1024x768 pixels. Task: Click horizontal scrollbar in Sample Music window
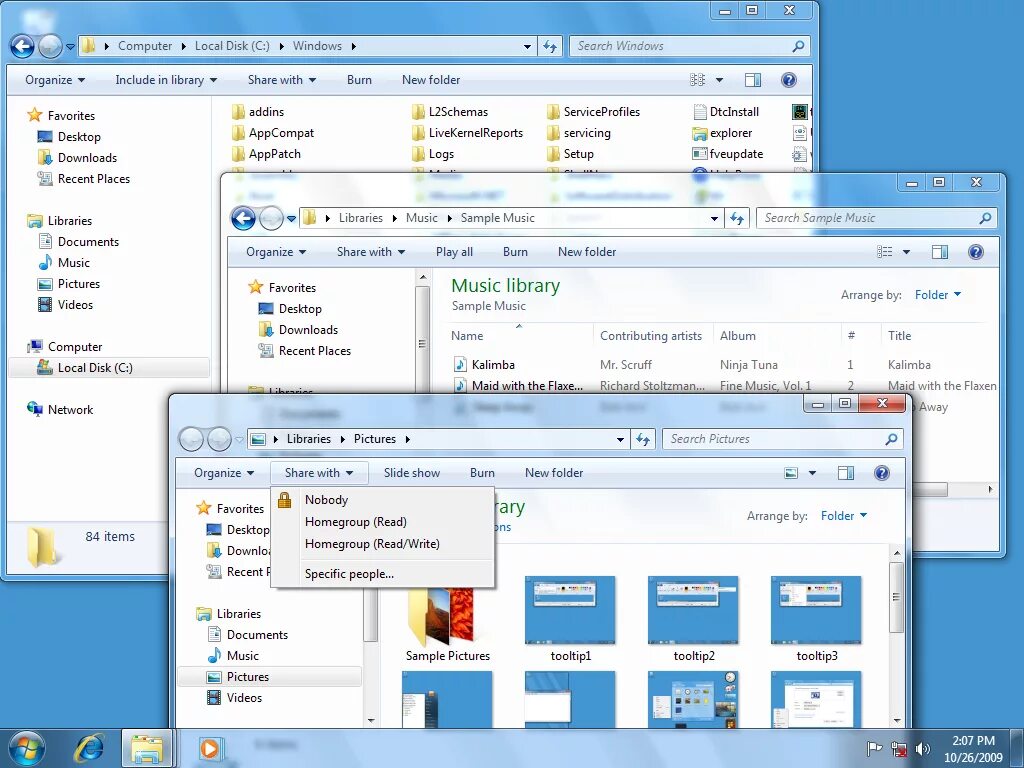tap(930, 489)
